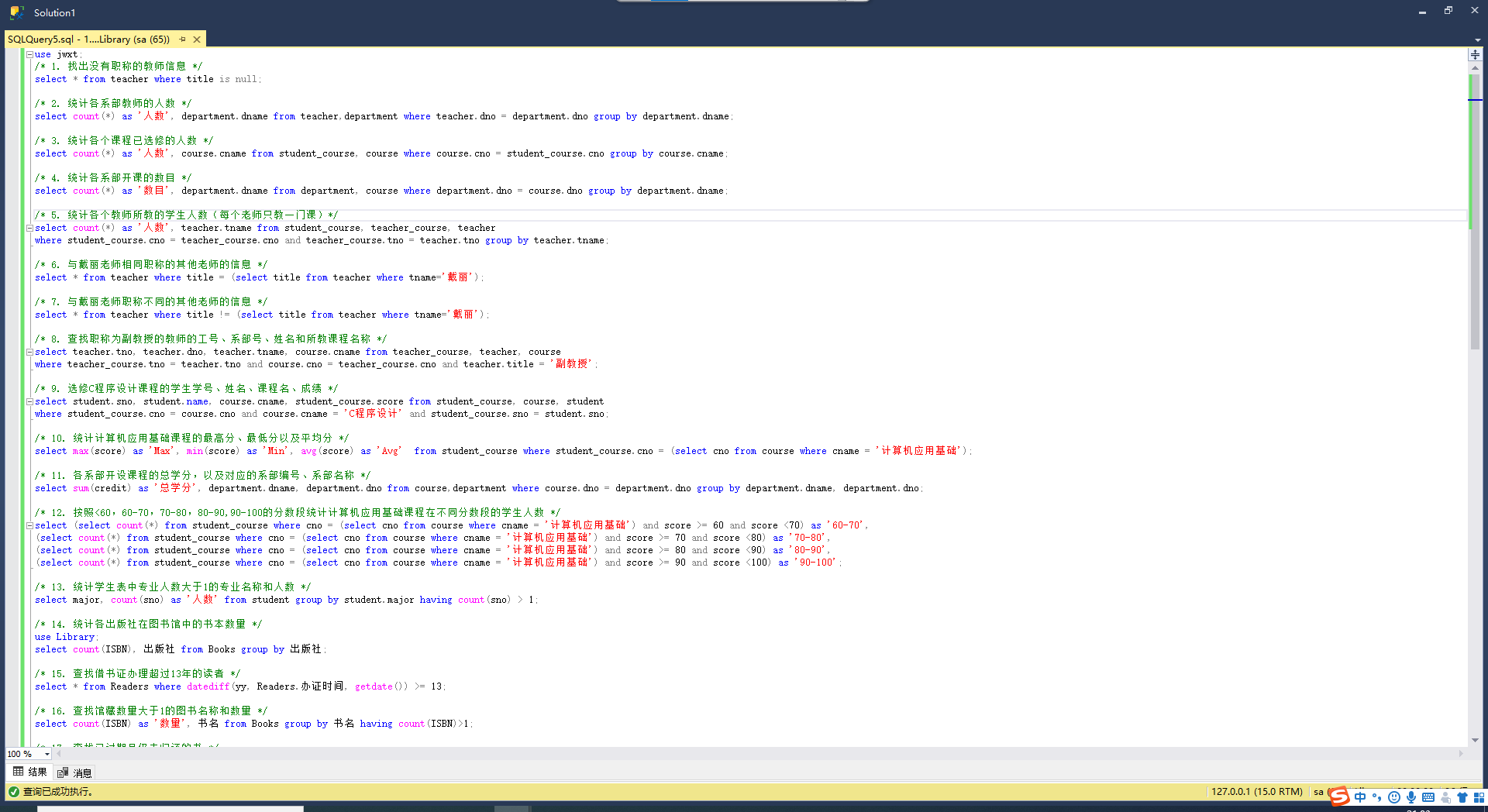Image resolution: width=1488 pixels, height=812 pixels.
Task: Switch to the 消息 messages tab
Action: click(75, 772)
